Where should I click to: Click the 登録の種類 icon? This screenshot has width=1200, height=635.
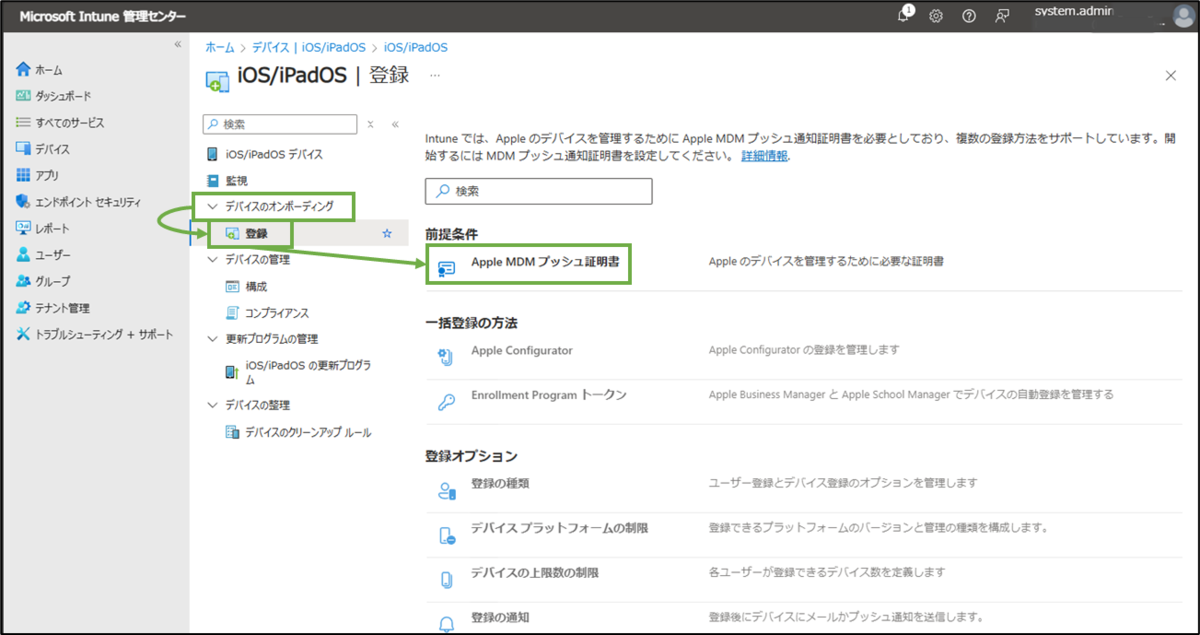point(446,490)
